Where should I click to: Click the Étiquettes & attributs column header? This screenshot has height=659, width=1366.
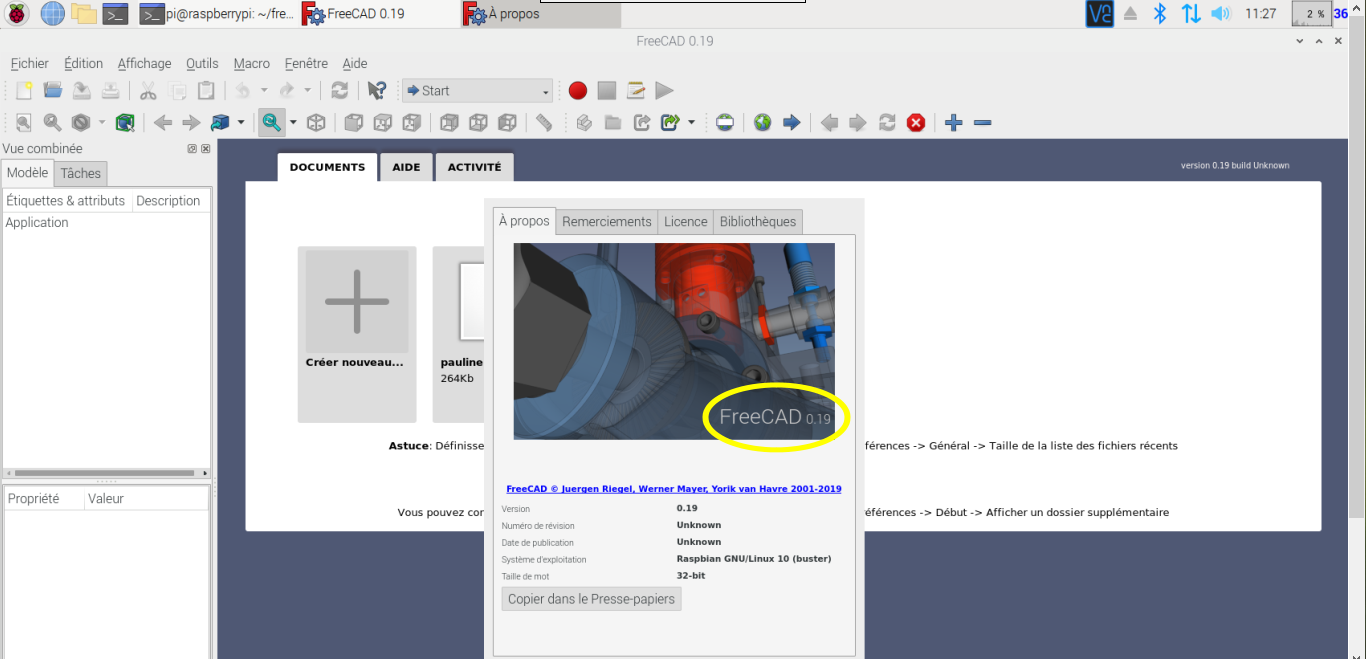click(x=66, y=201)
